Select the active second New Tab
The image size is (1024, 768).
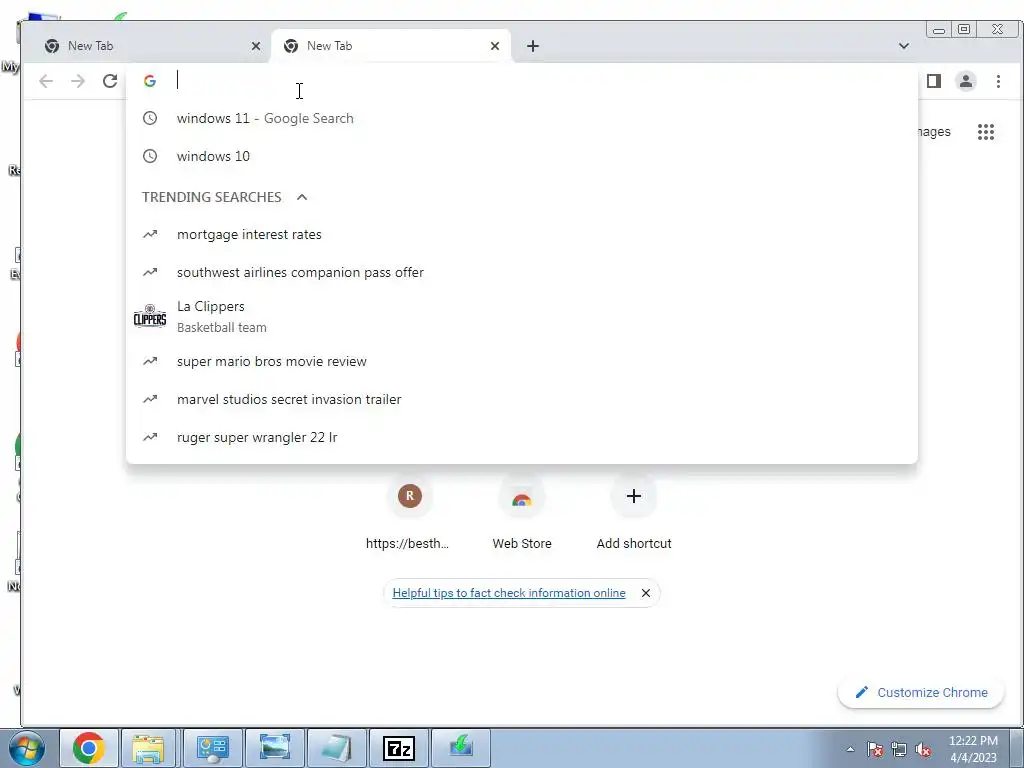(391, 46)
